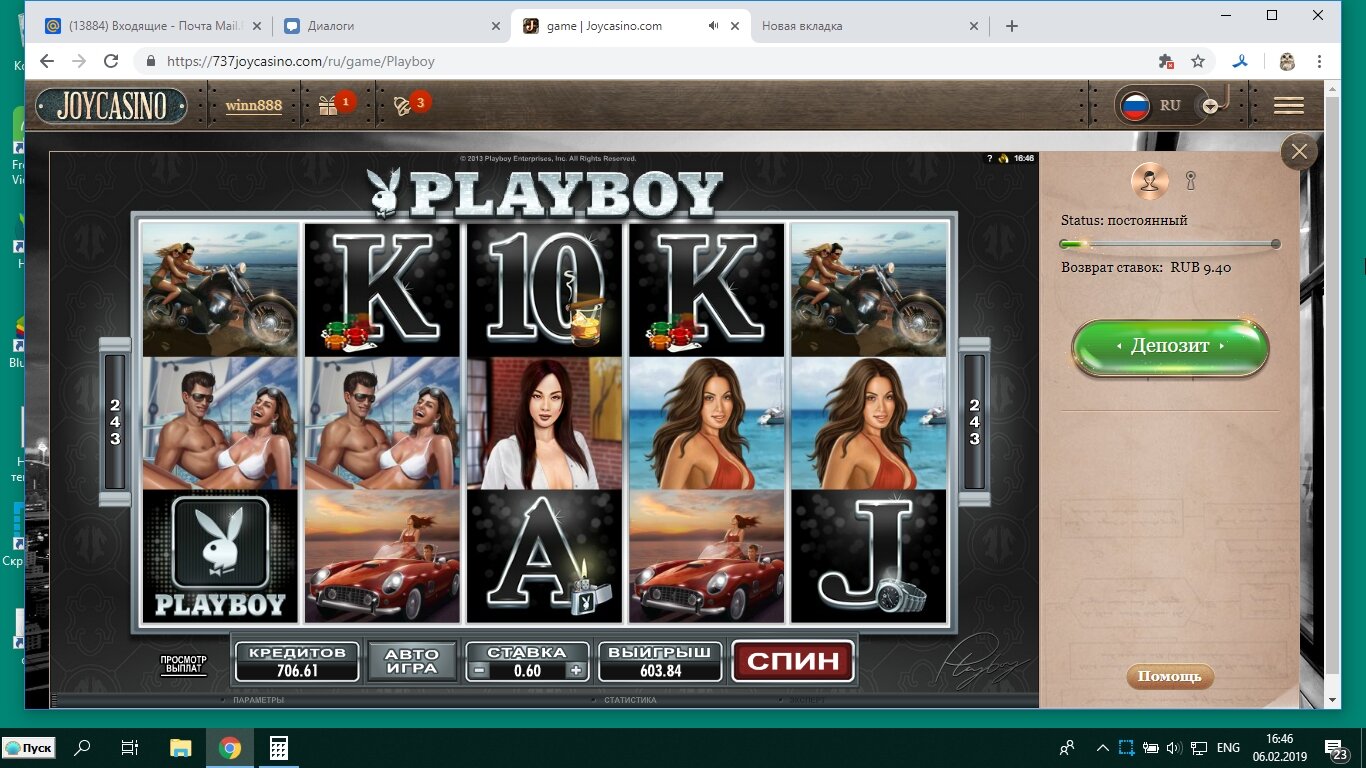Image resolution: width=1366 pixels, height=768 pixels.
Task: Click the notifications icon with badge 3
Action: point(403,105)
